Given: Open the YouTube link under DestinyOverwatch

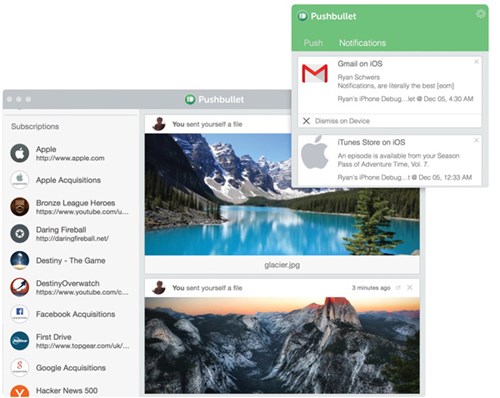Looking at the screenshot, I should click(82, 292).
